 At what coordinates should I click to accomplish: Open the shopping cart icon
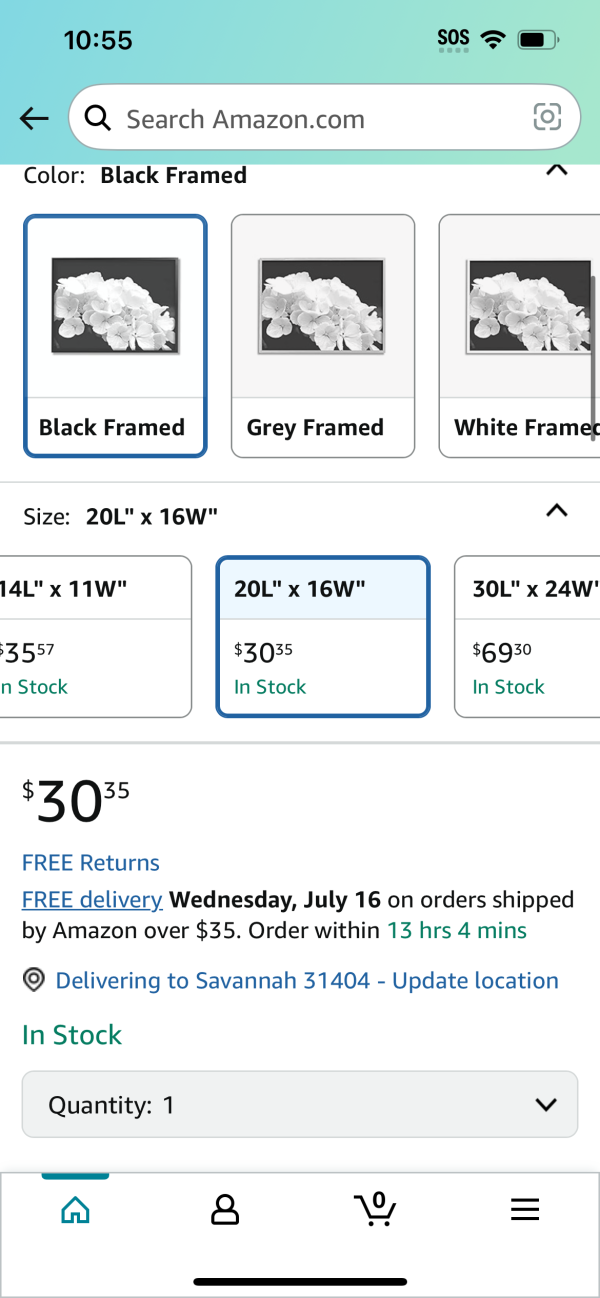click(375, 1208)
